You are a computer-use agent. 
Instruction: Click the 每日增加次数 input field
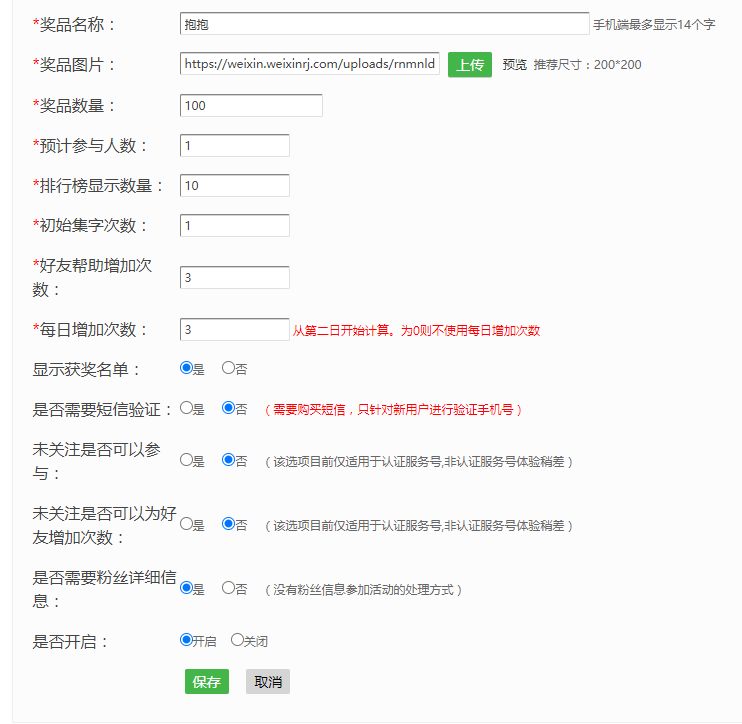[x=235, y=329]
